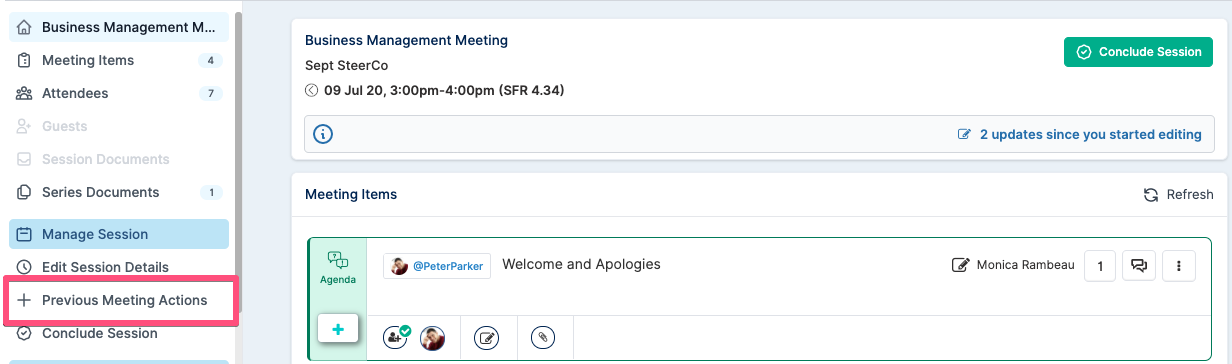Open the attendees assigned icon with checkmark
This screenshot has height=364, width=1232.
pyautogui.click(x=397, y=337)
